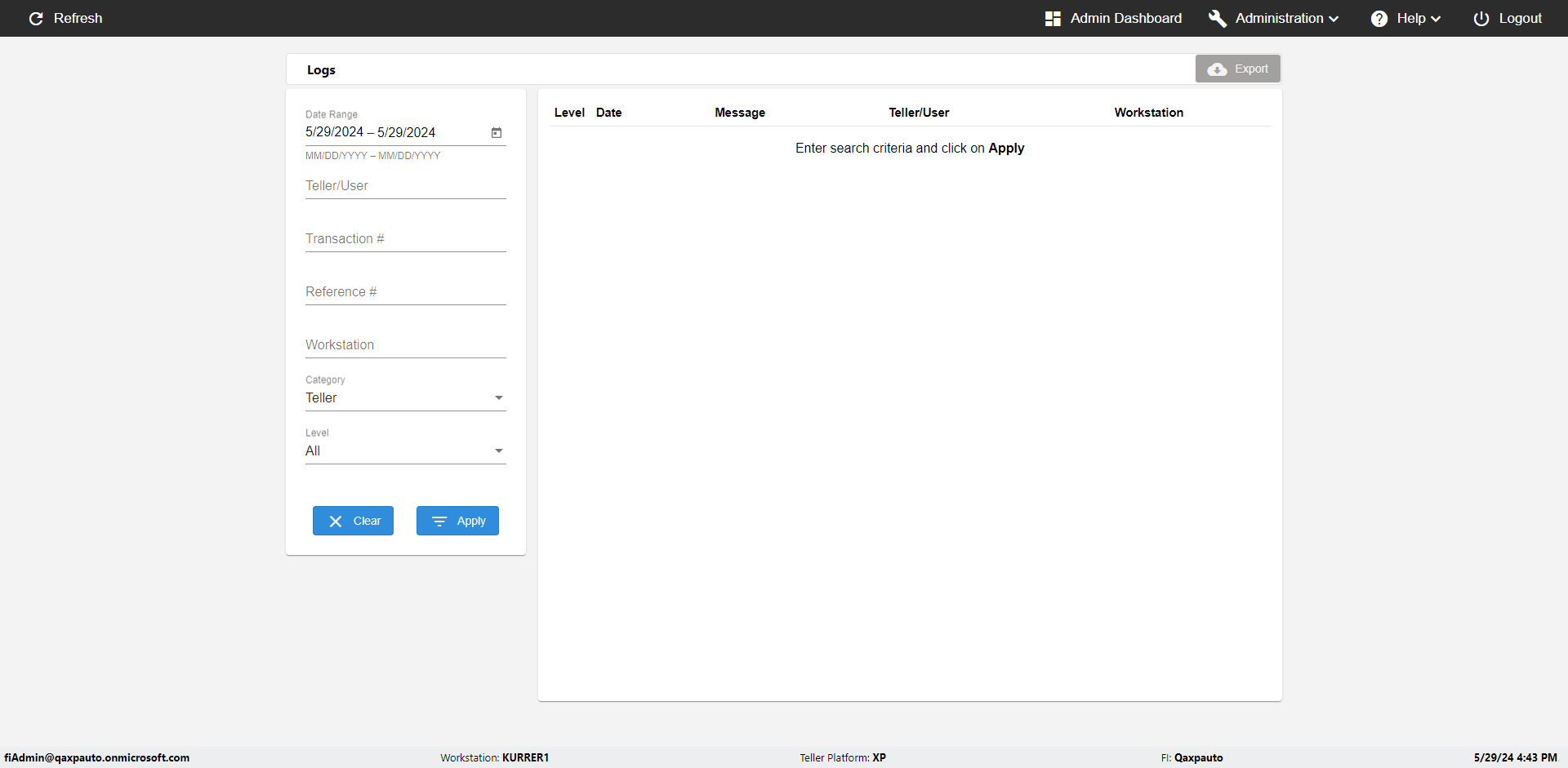Click the Export button label

pyautogui.click(x=1252, y=69)
